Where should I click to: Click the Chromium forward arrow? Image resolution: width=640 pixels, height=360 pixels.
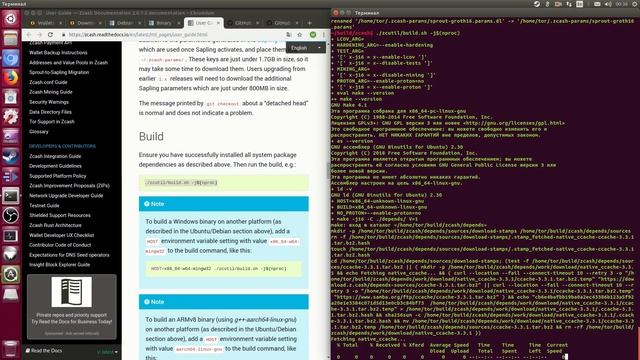[40, 35]
